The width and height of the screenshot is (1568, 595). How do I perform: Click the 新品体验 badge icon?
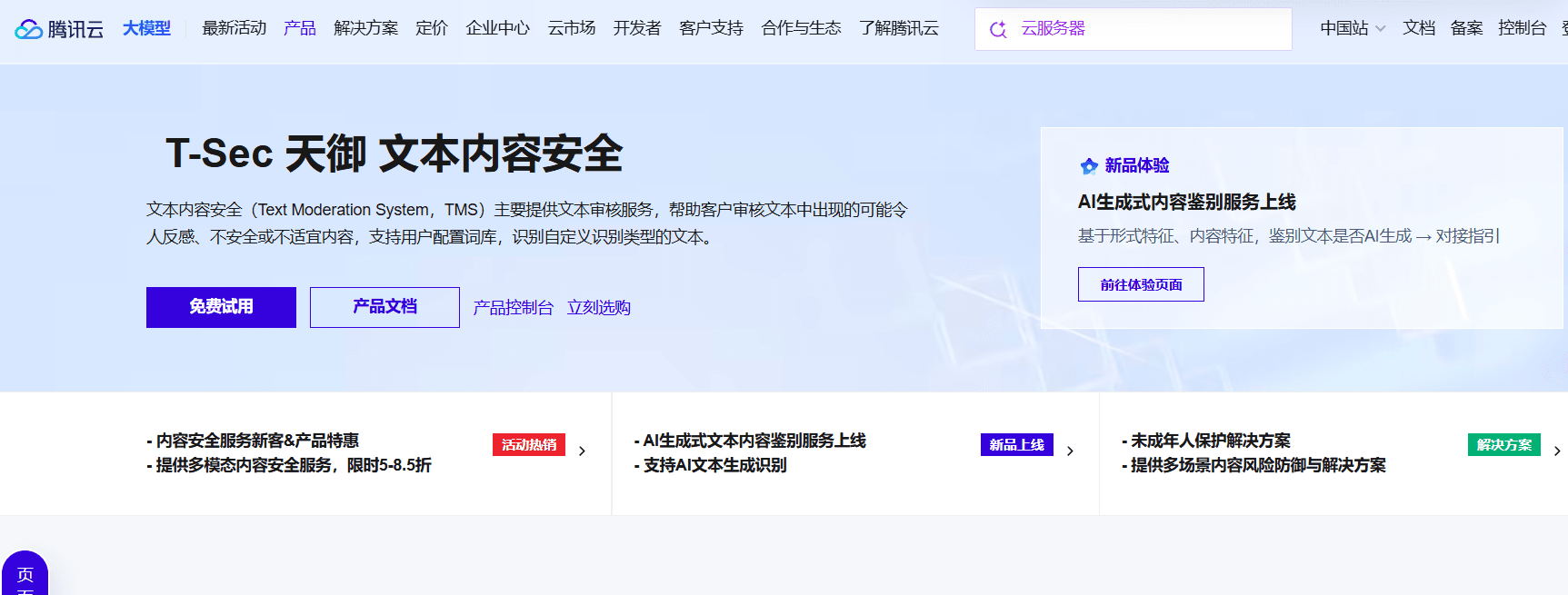click(1088, 166)
